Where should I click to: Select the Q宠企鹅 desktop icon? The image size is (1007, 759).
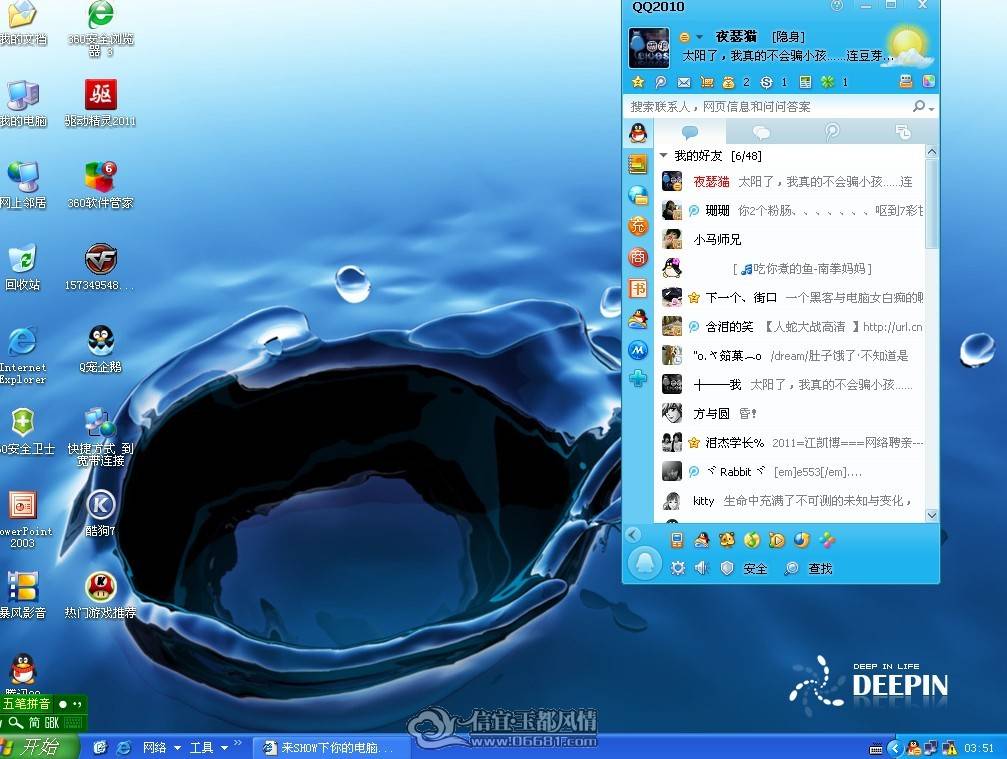[100, 349]
